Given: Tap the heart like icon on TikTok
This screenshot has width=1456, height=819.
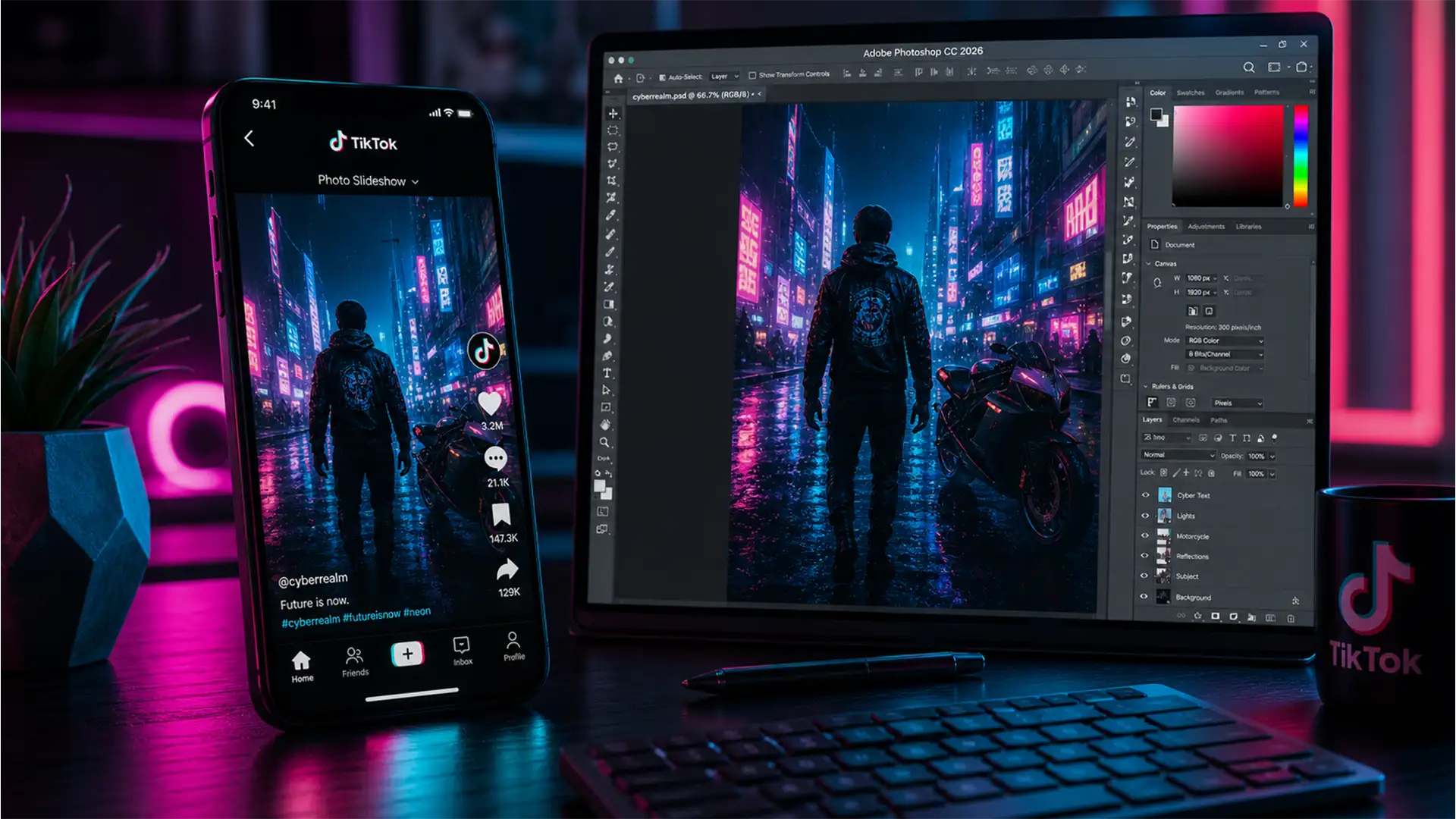Looking at the screenshot, I should (x=490, y=403).
